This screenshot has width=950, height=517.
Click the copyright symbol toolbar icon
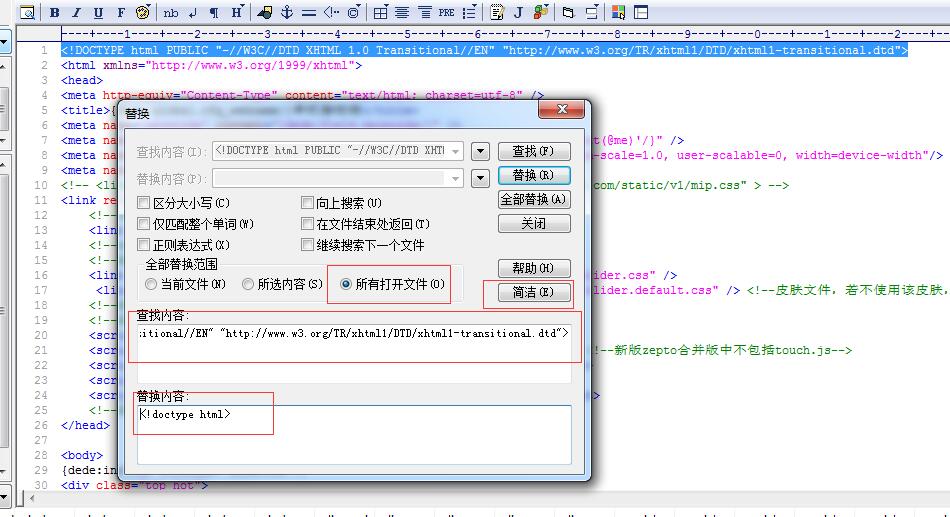[354, 13]
